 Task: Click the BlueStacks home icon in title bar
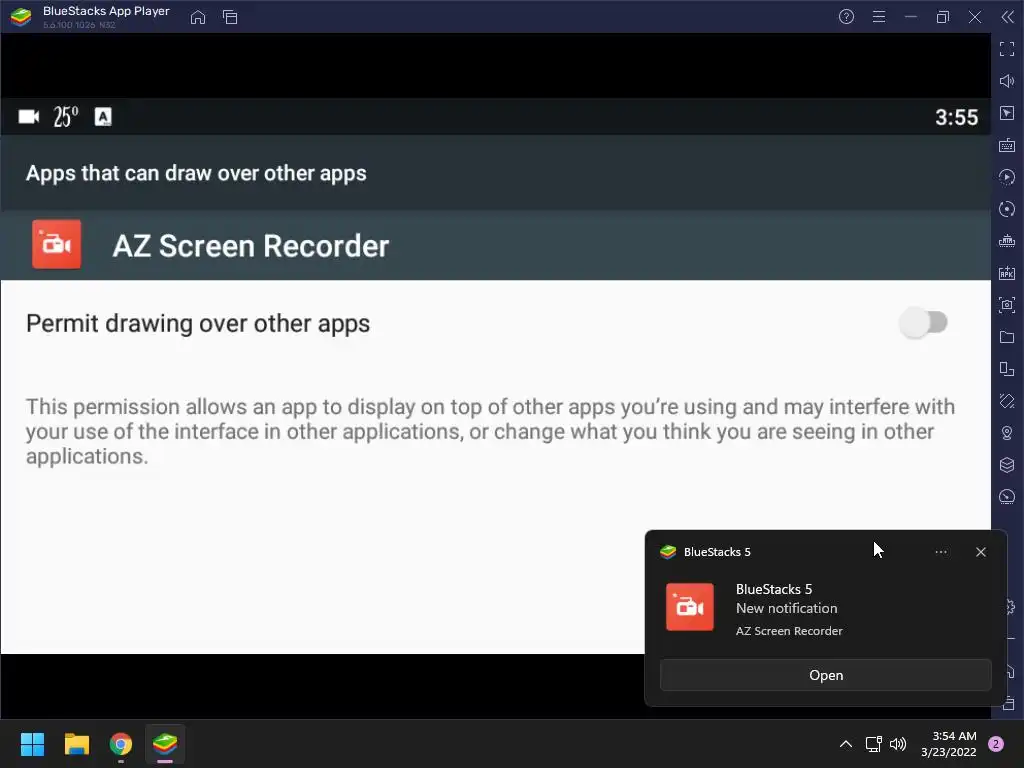(x=198, y=17)
